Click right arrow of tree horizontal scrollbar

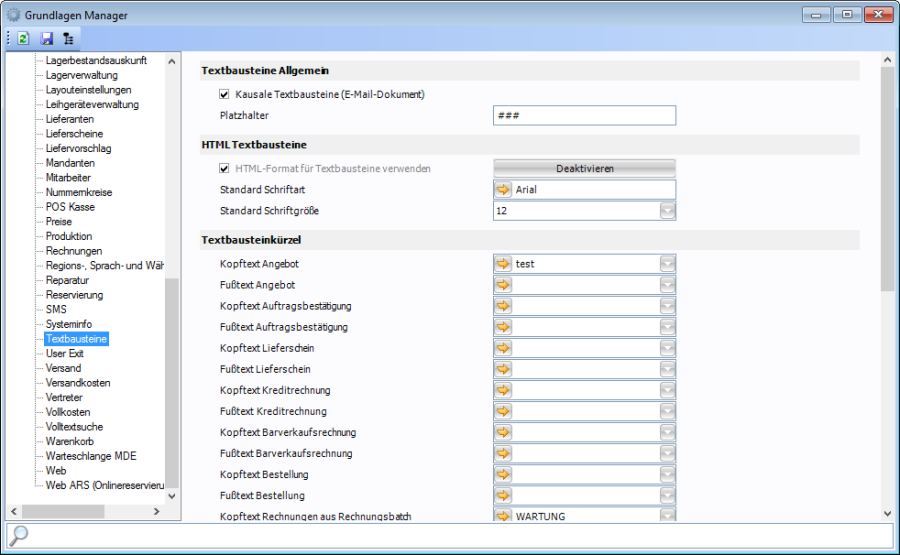[155, 512]
